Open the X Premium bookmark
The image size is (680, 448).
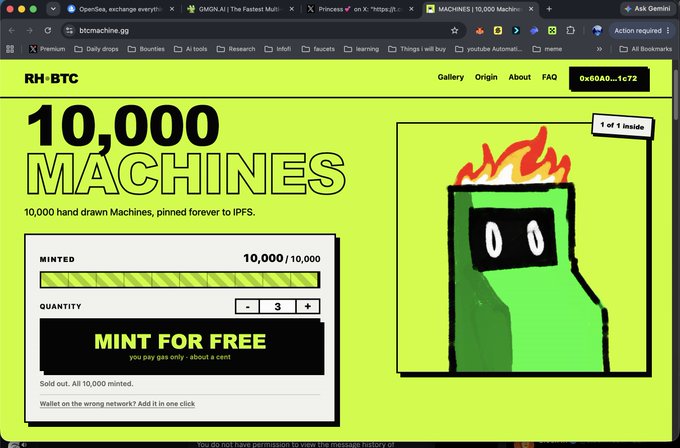pos(47,49)
